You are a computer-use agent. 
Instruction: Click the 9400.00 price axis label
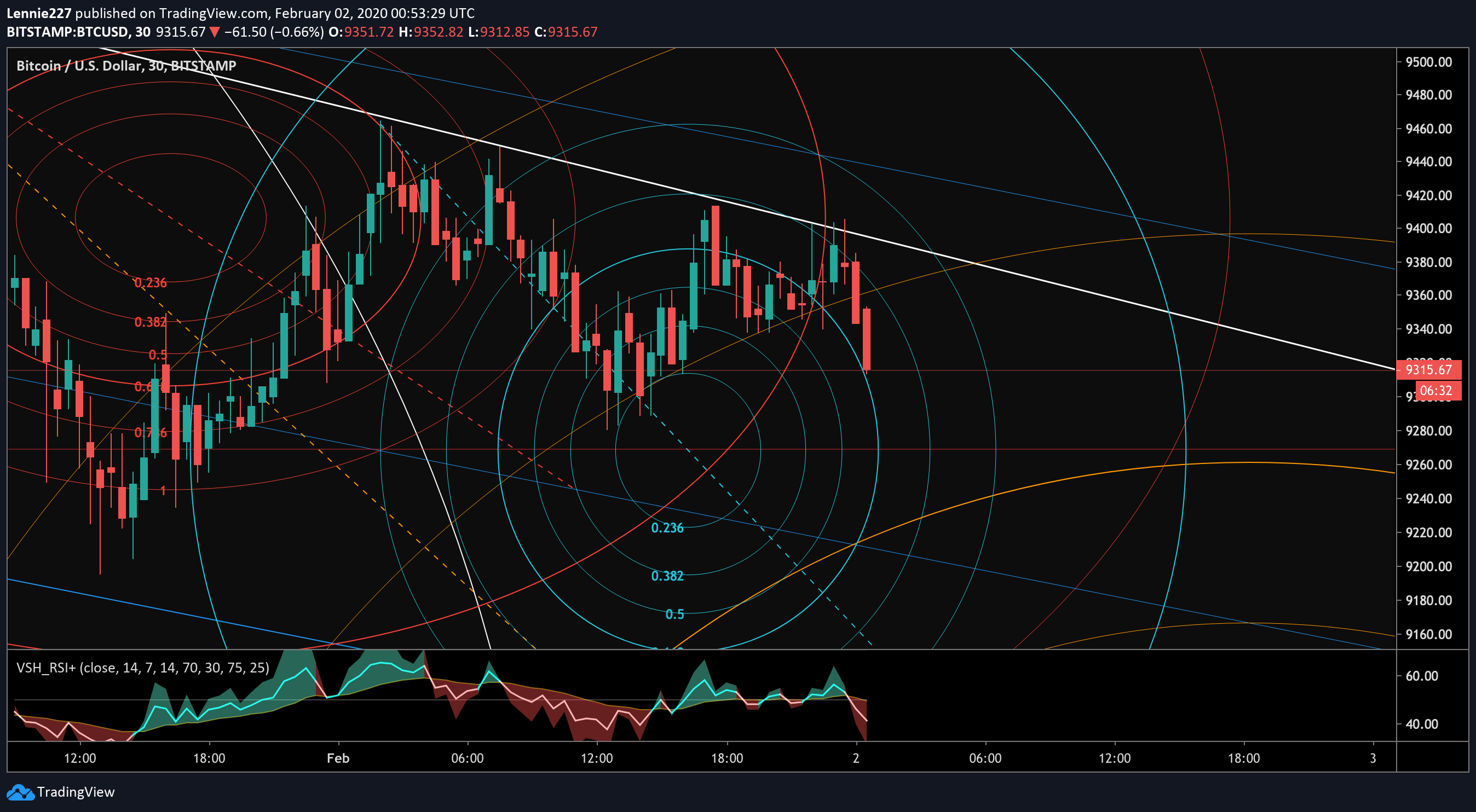click(1429, 229)
